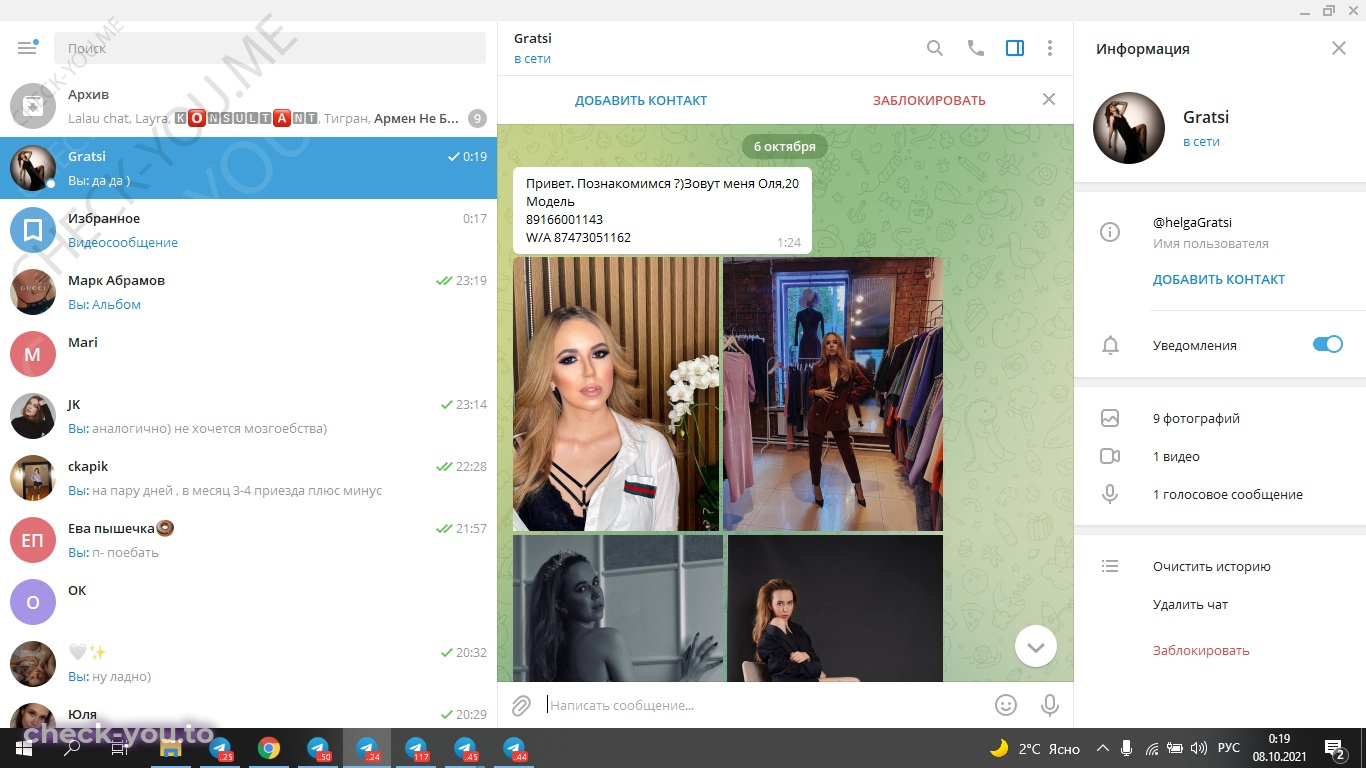Open the Windows Start menu
The height and width of the screenshot is (768, 1366).
pyautogui.click(x=24, y=748)
